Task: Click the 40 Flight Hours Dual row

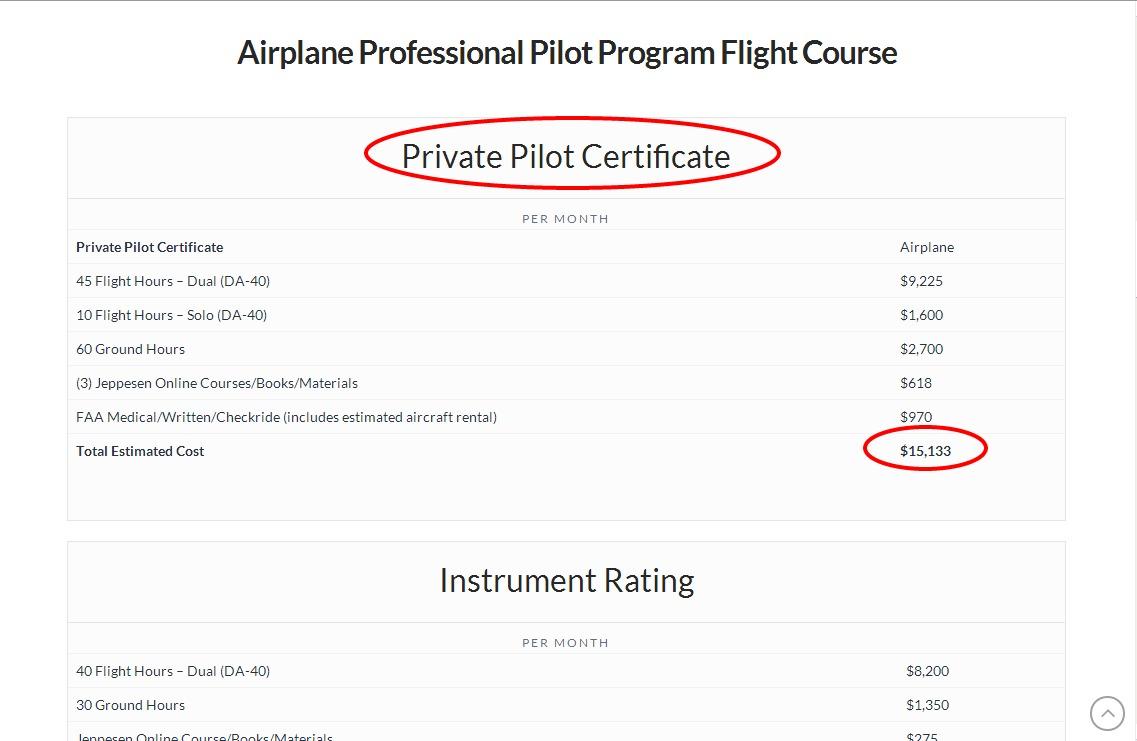Action: coord(173,671)
